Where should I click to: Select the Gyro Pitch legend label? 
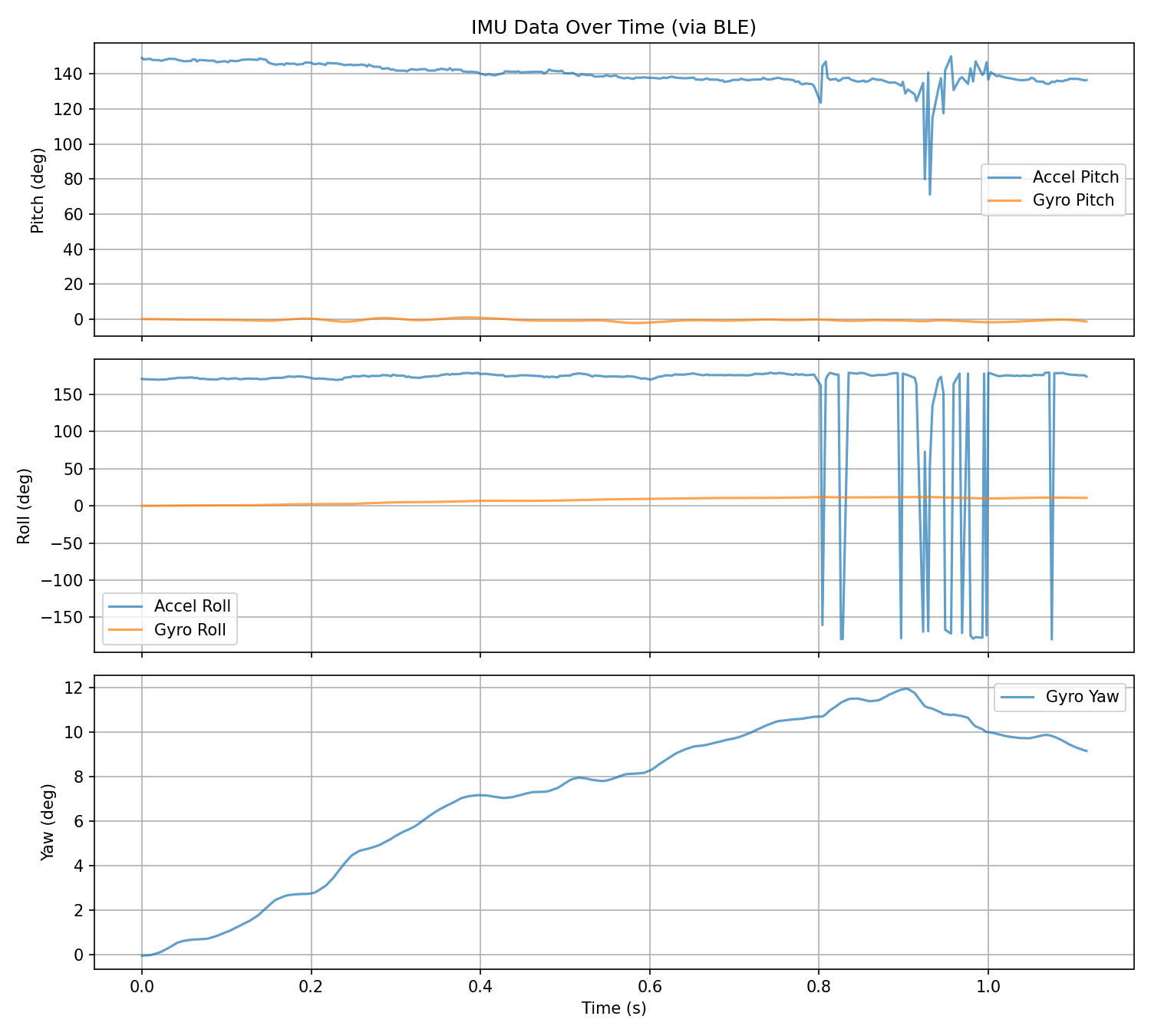tap(1073, 201)
